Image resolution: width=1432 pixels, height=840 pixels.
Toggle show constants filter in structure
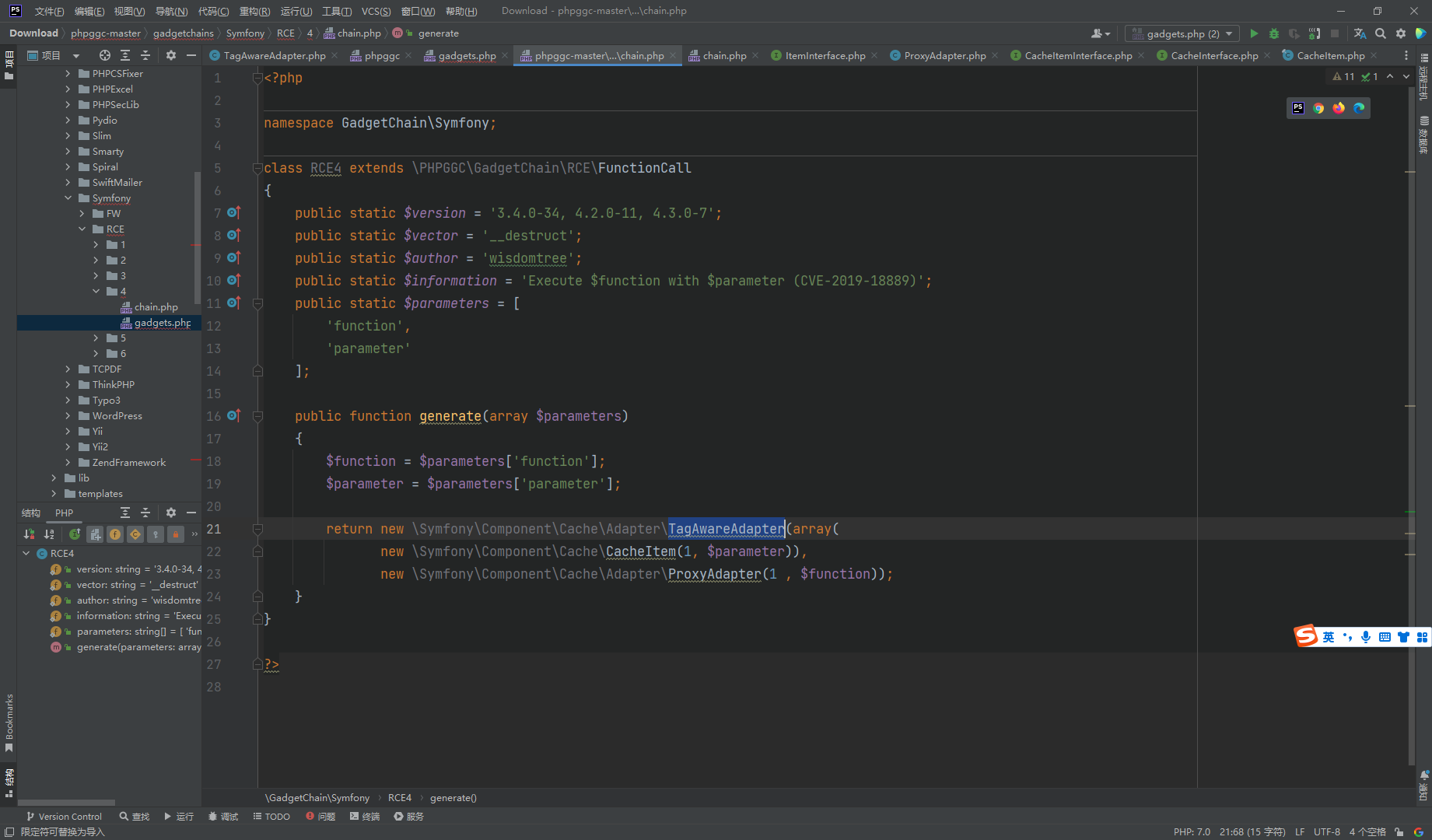135,534
